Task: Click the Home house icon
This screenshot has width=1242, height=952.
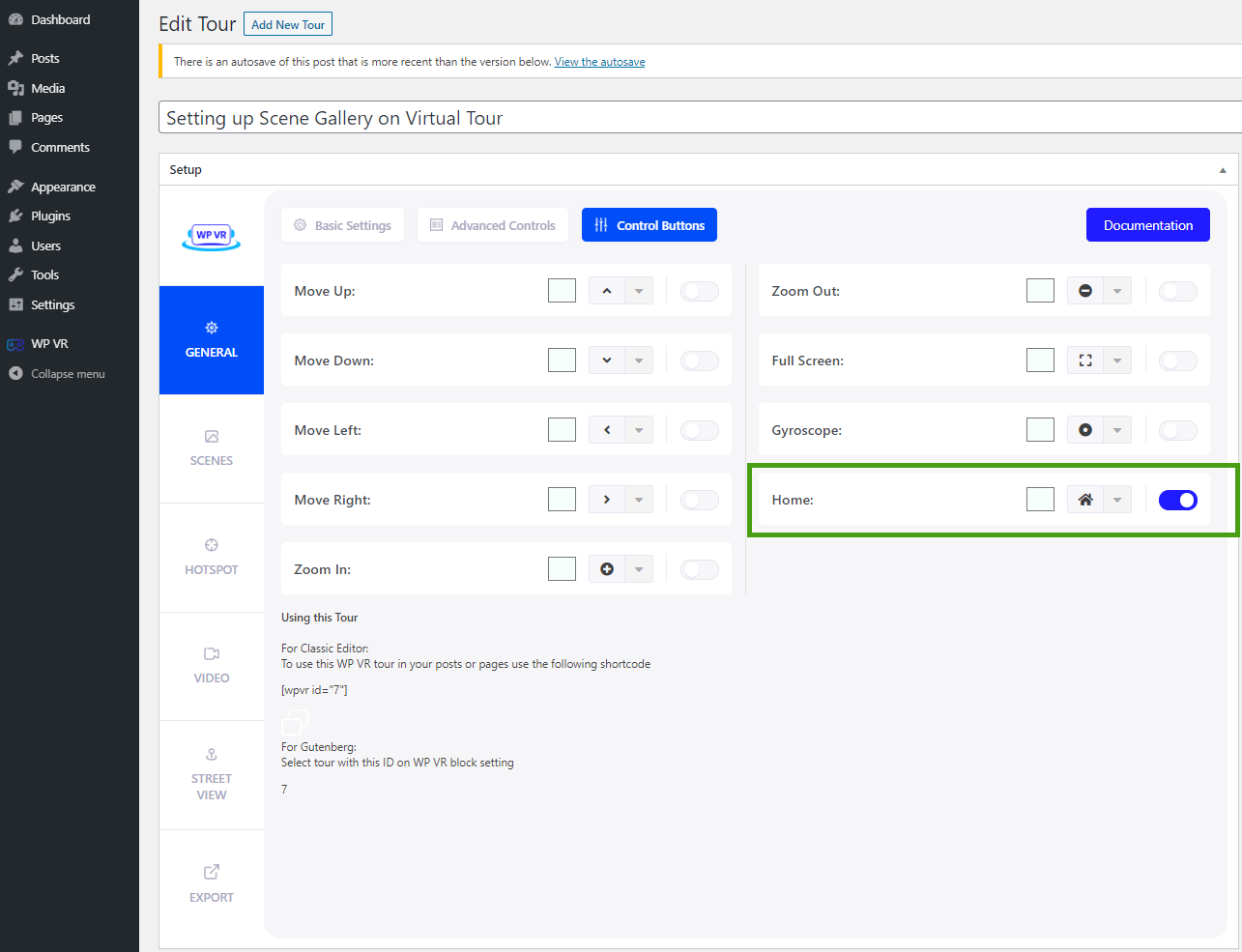Action: point(1085,500)
